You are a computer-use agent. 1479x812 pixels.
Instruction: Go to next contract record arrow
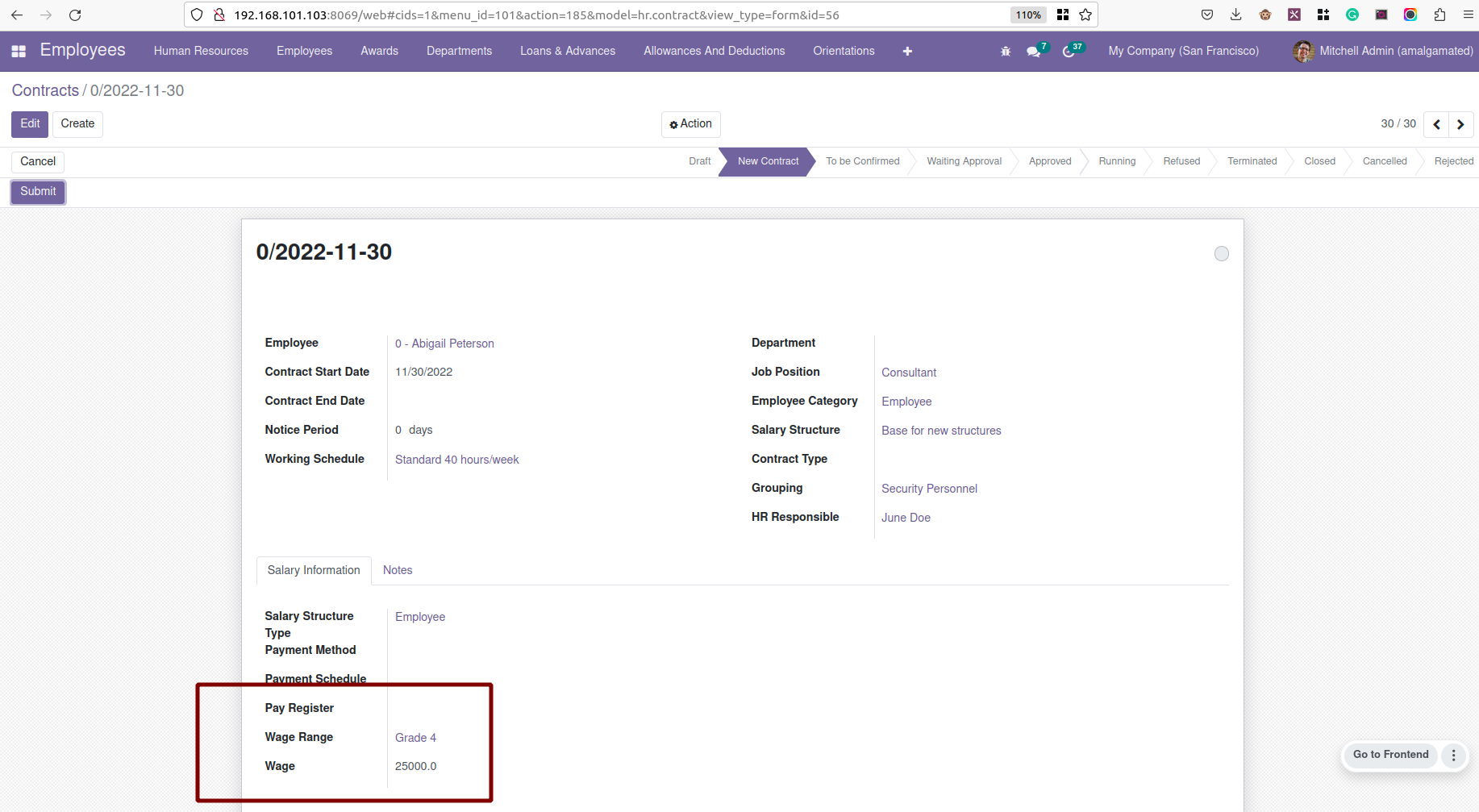[x=1460, y=124]
